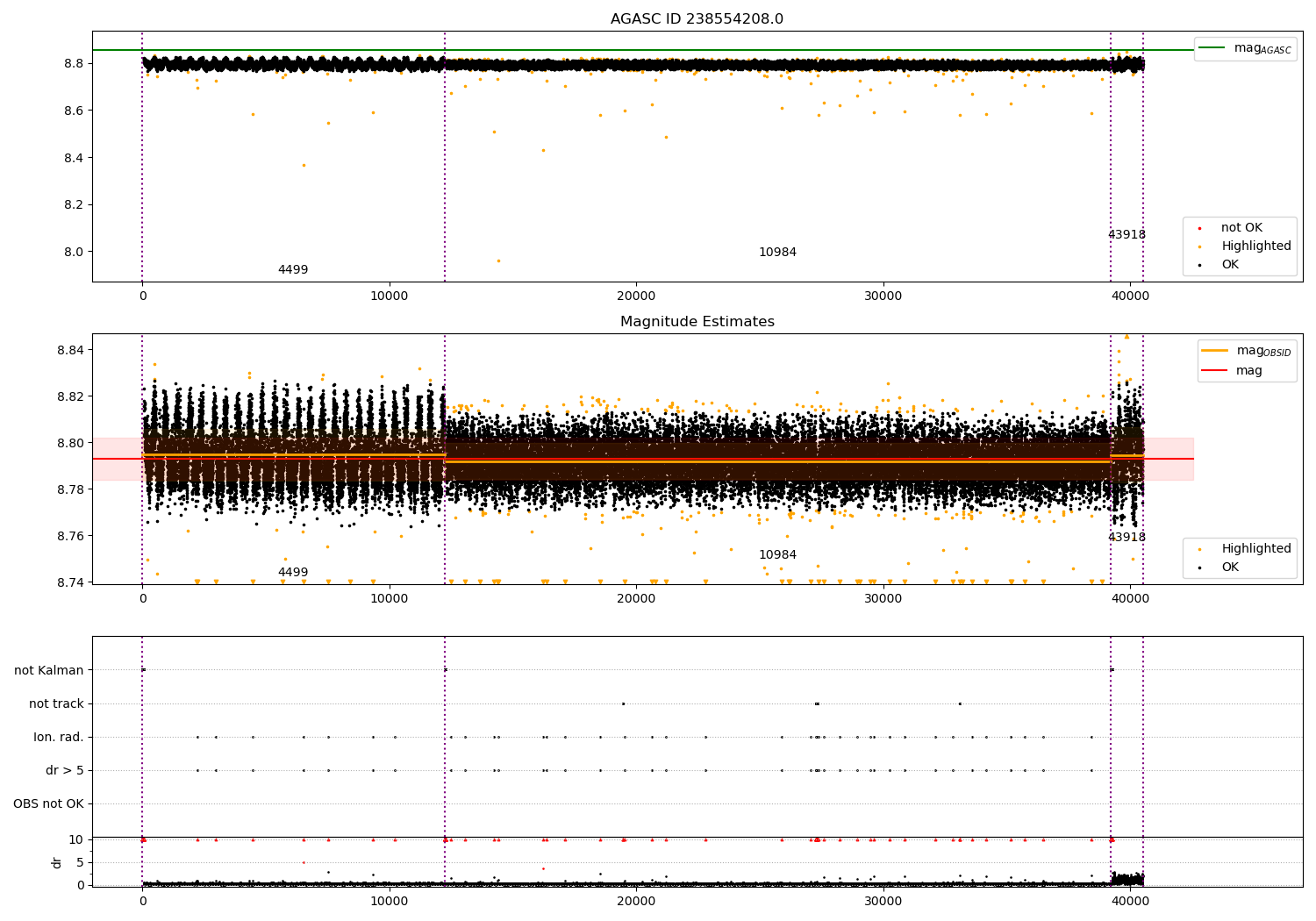Click the 20000 x-tick under bottom plot
The width and height of the screenshot is (1316, 921).
click(636, 902)
